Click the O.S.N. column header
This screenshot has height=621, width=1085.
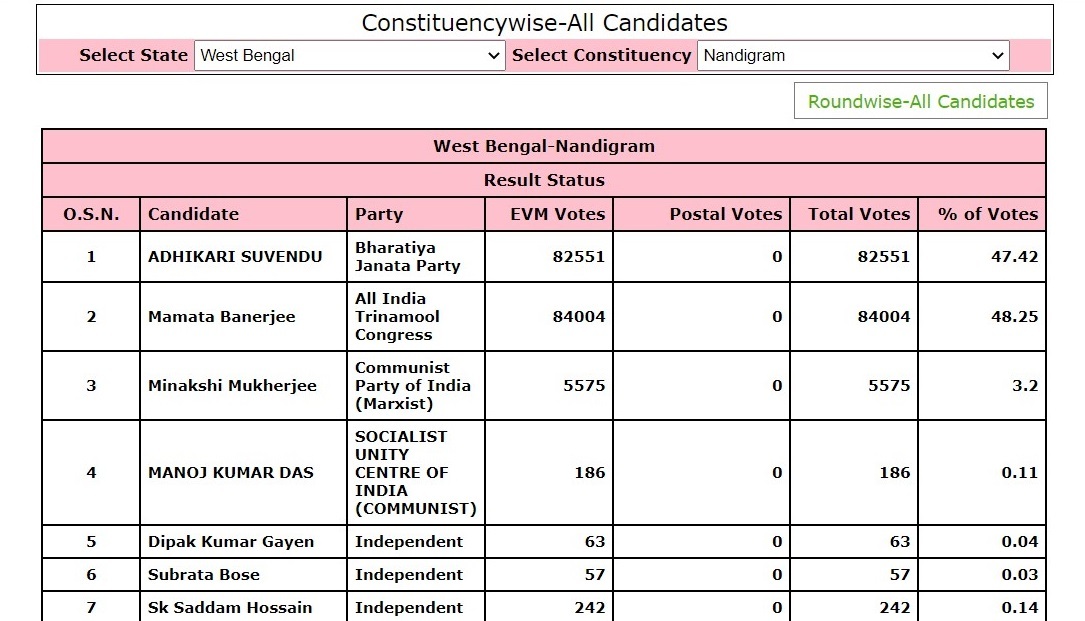91,214
